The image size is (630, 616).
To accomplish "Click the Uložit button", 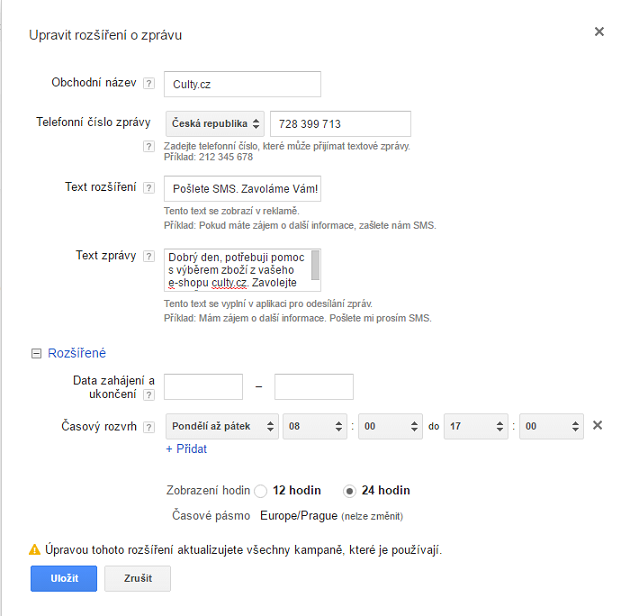I will click(62, 578).
